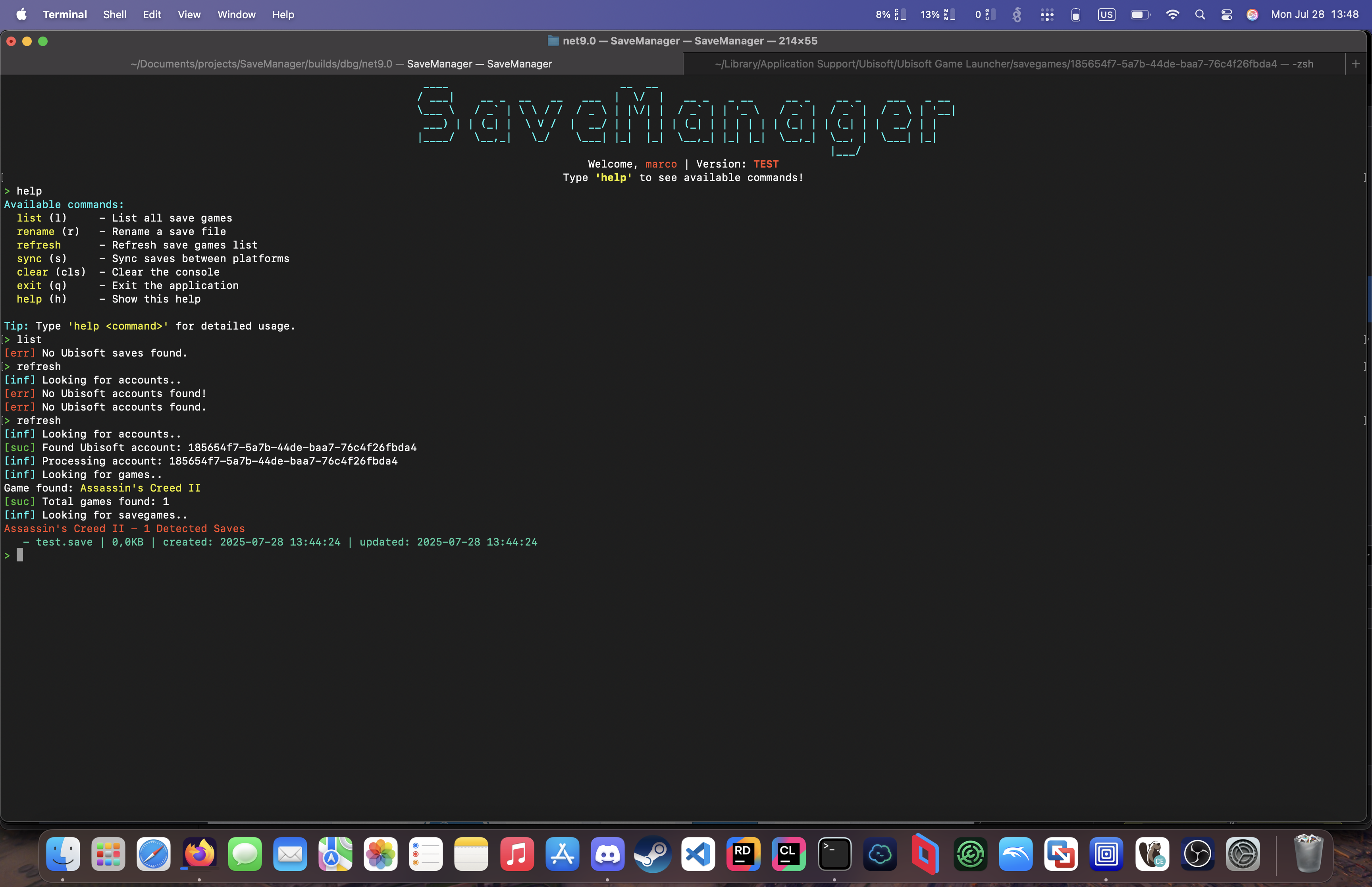
Task: Open the battery status menu
Action: [x=1140, y=14]
